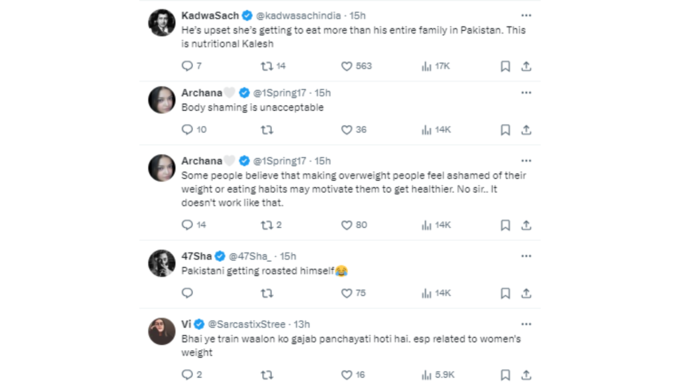Open the @SarcastixStree profile handle
The width and height of the screenshot is (680, 383).
click(x=246, y=324)
